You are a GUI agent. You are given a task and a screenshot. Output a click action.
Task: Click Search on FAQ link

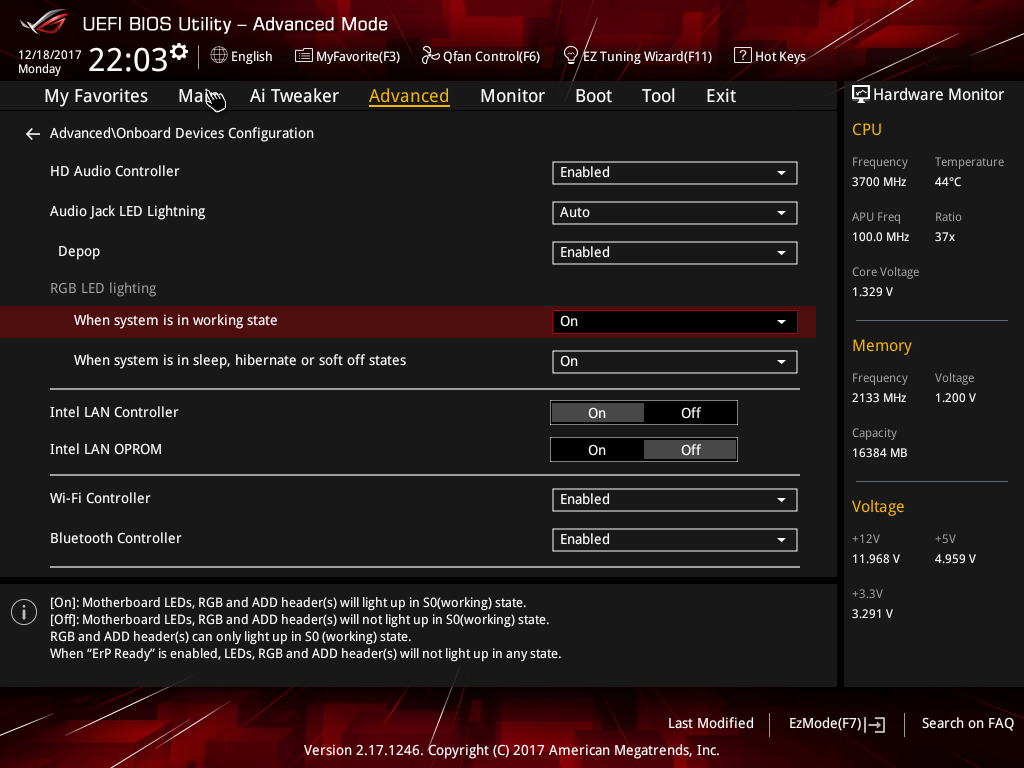(967, 724)
